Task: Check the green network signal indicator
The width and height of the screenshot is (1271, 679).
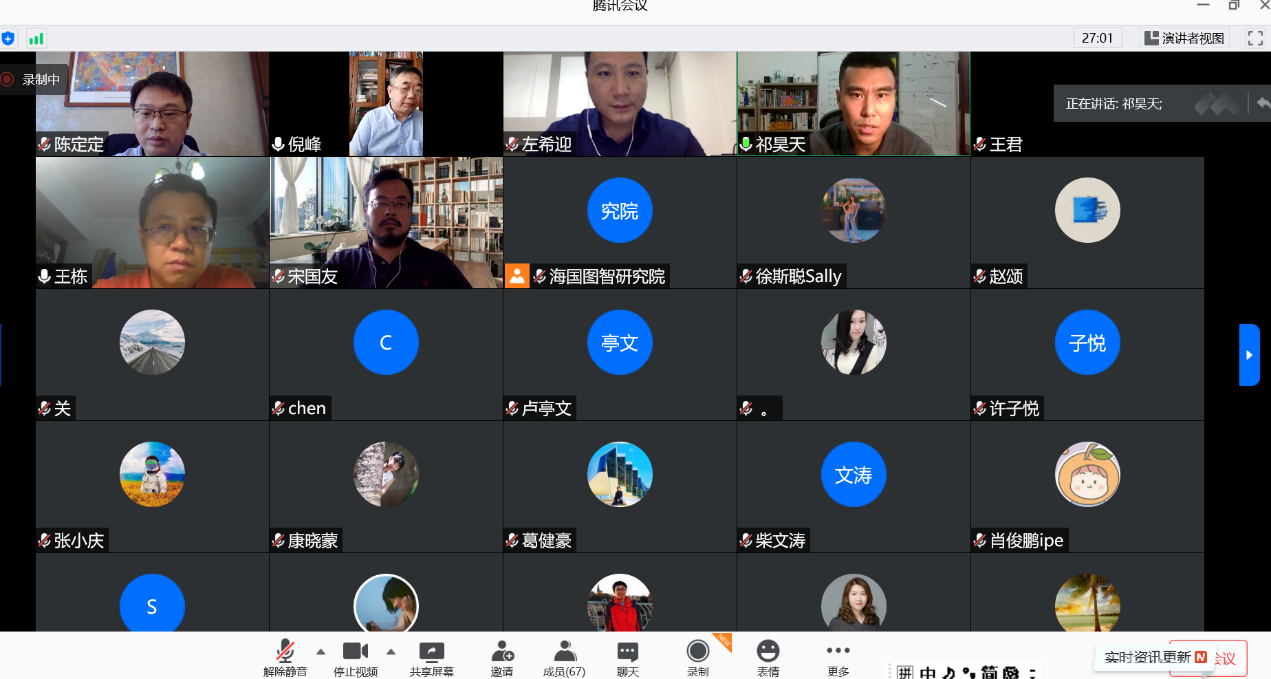Action: tap(36, 38)
